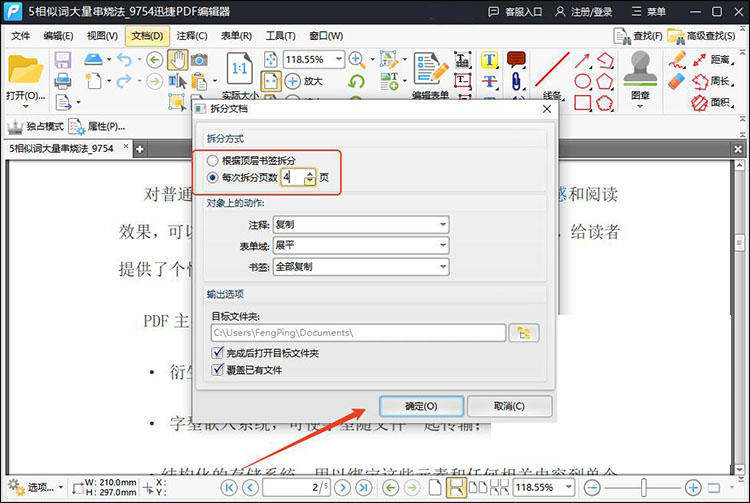Screen dimensions: 750x503
Task: Click the snapshot camera icon
Action: coord(199,60)
